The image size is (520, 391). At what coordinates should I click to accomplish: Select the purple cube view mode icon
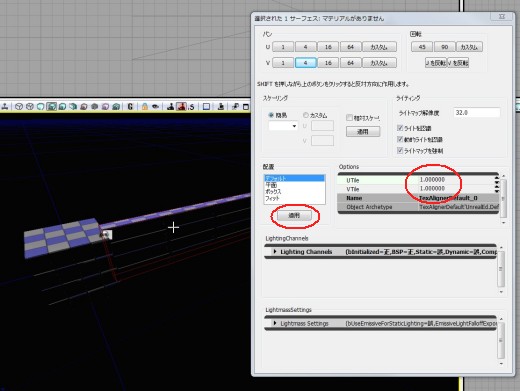tap(105, 107)
